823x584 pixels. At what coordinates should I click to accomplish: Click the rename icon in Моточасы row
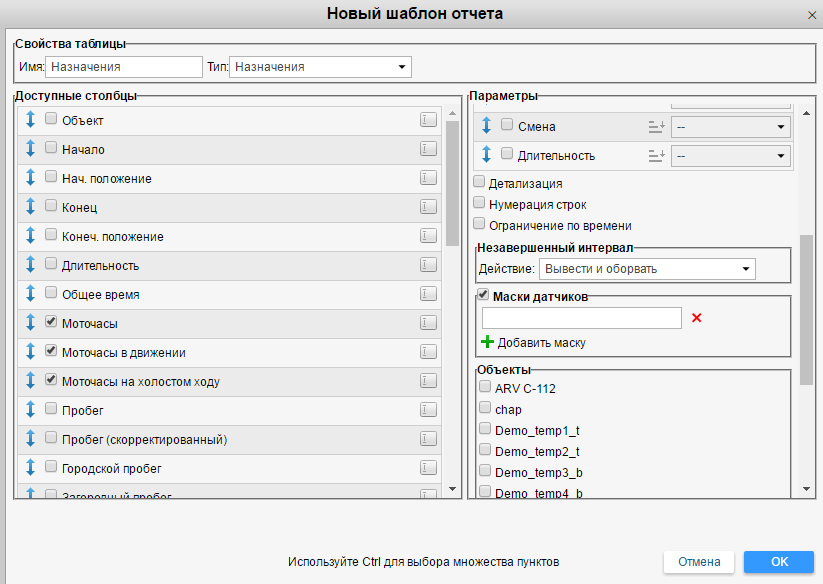tap(428, 323)
